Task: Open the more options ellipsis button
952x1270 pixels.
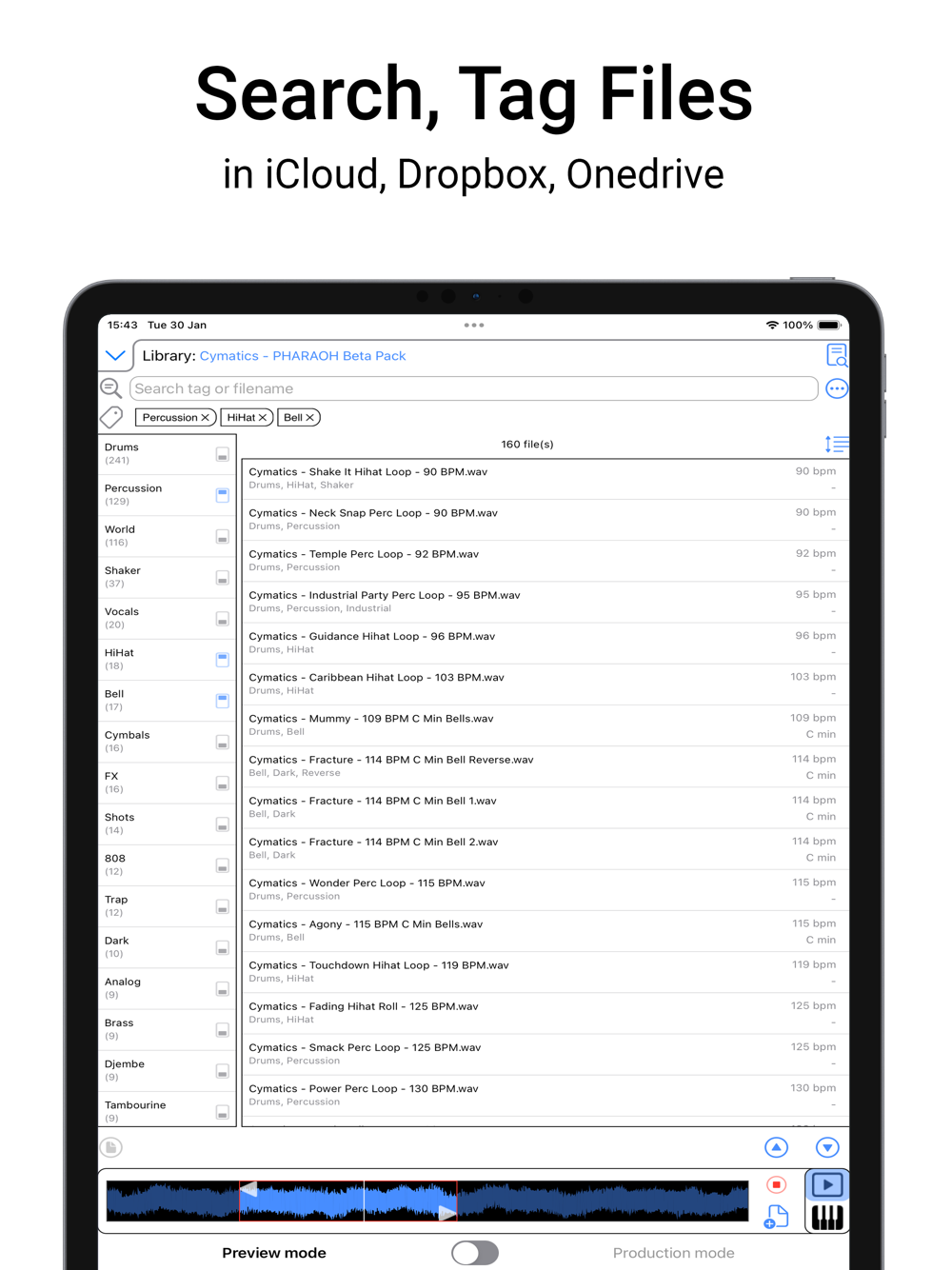Action: [837, 388]
